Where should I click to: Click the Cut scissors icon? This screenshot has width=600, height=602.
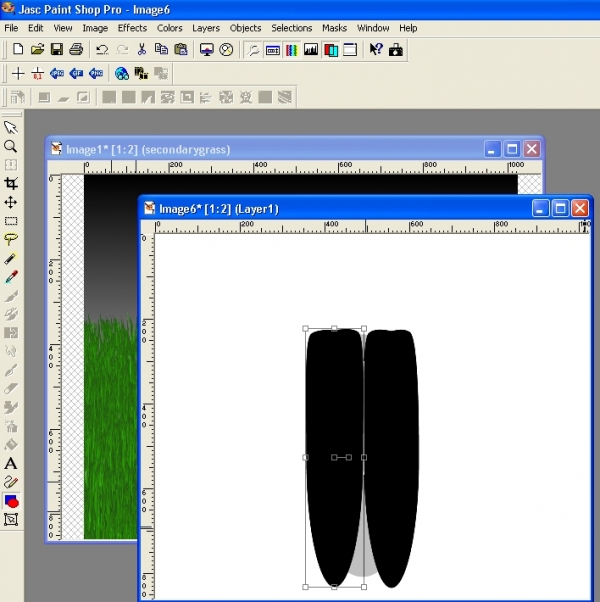coord(142,50)
